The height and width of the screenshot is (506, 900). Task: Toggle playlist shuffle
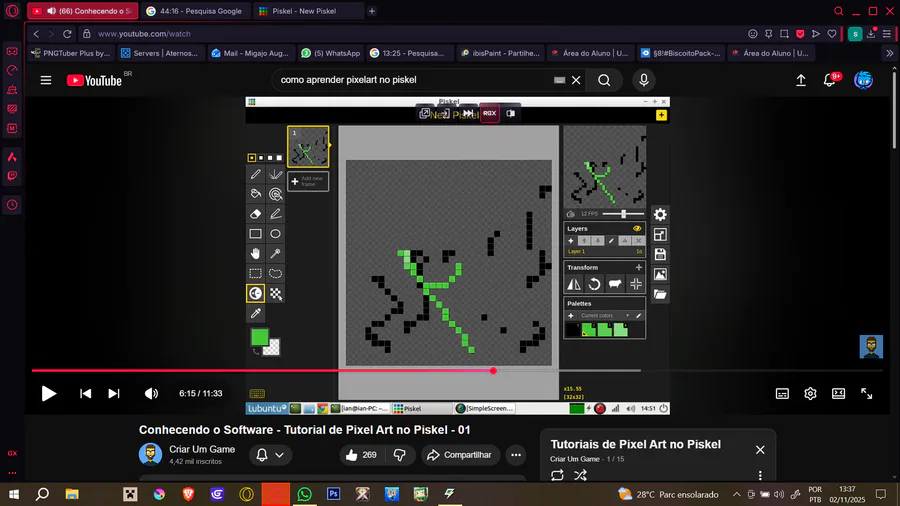580,475
